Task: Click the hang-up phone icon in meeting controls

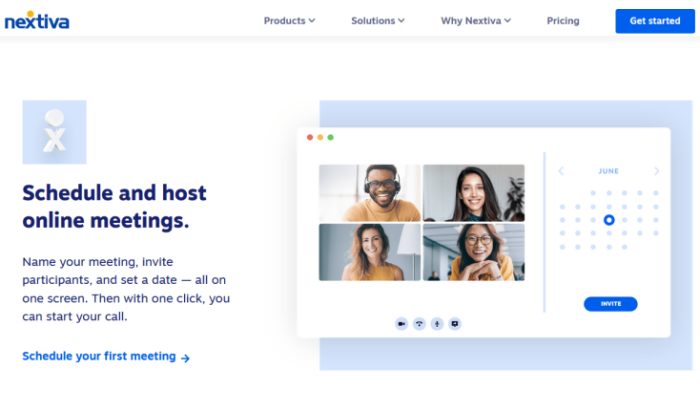Action: (x=419, y=324)
